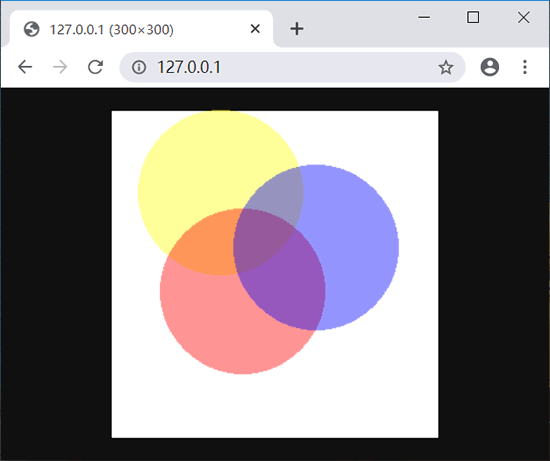Close the 127.0.0.1 tab
The height and width of the screenshot is (461, 550).
[255, 29]
